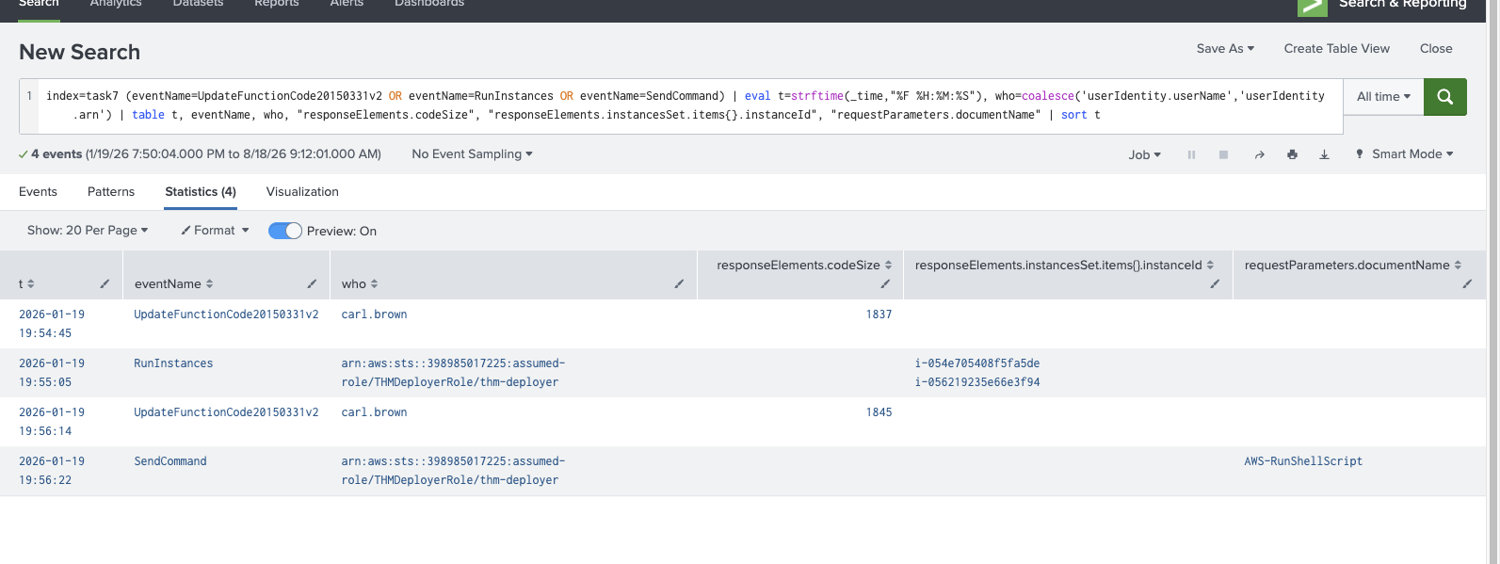Edit format of instanceId column pencil
Image resolution: width=1500 pixels, height=564 pixels.
(x=1215, y=284)
